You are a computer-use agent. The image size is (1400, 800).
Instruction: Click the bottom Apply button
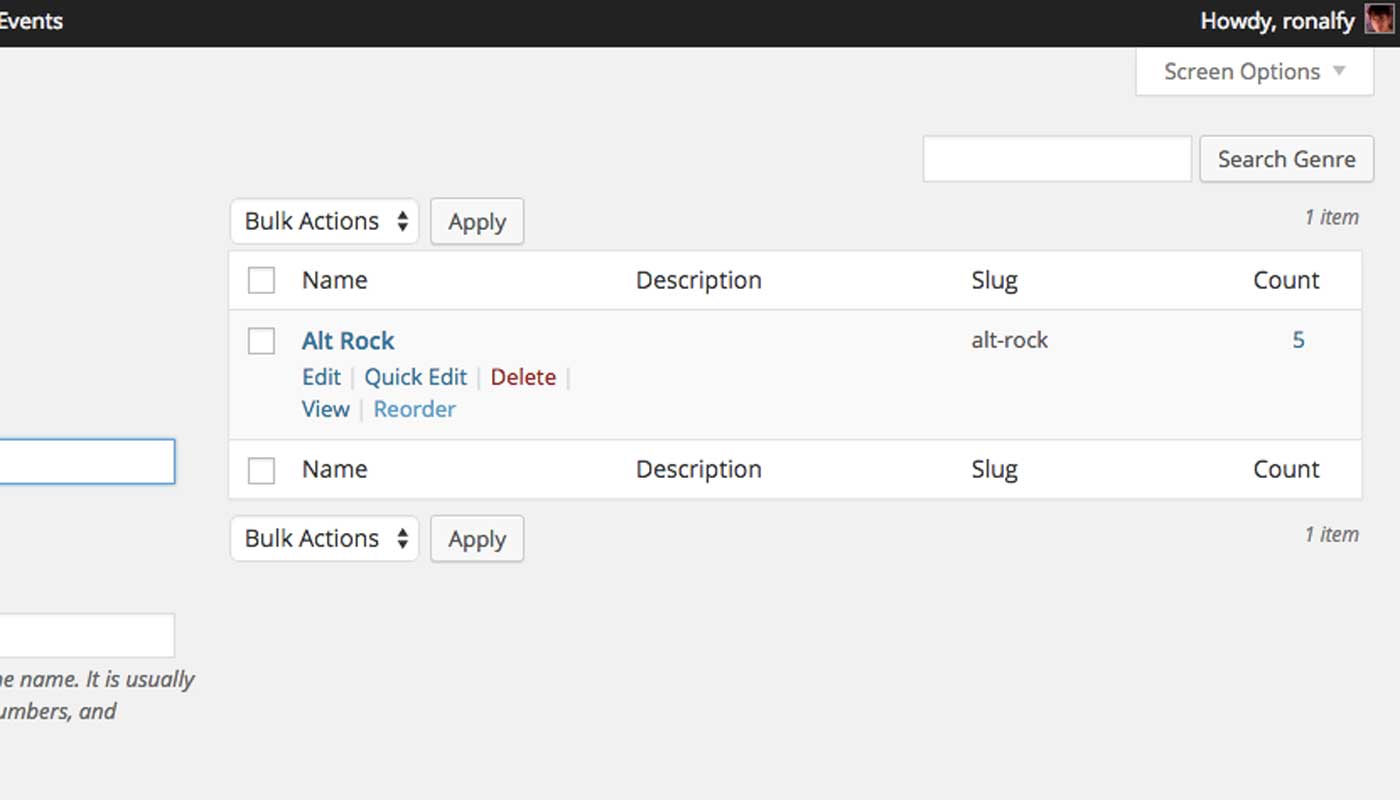(477, 538)
